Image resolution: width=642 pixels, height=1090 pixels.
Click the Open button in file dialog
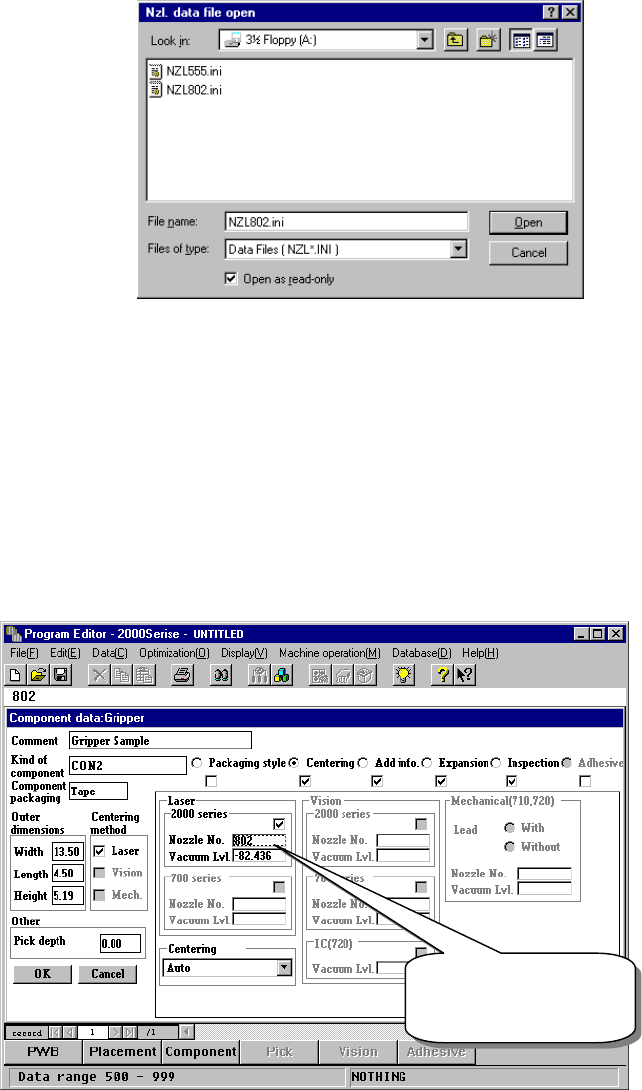coord(528,222)
